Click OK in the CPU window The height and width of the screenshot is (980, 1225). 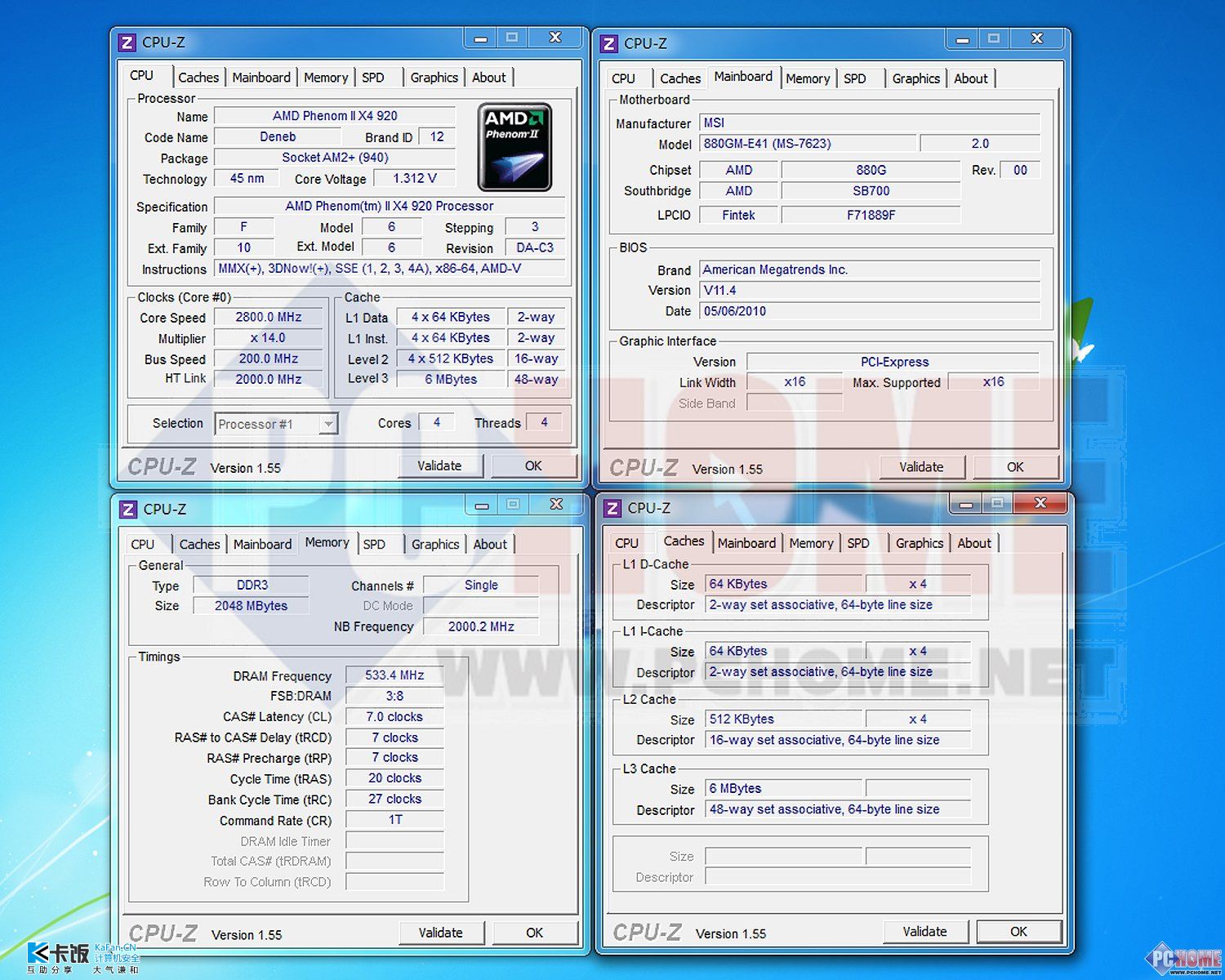(x=533, y=465)
